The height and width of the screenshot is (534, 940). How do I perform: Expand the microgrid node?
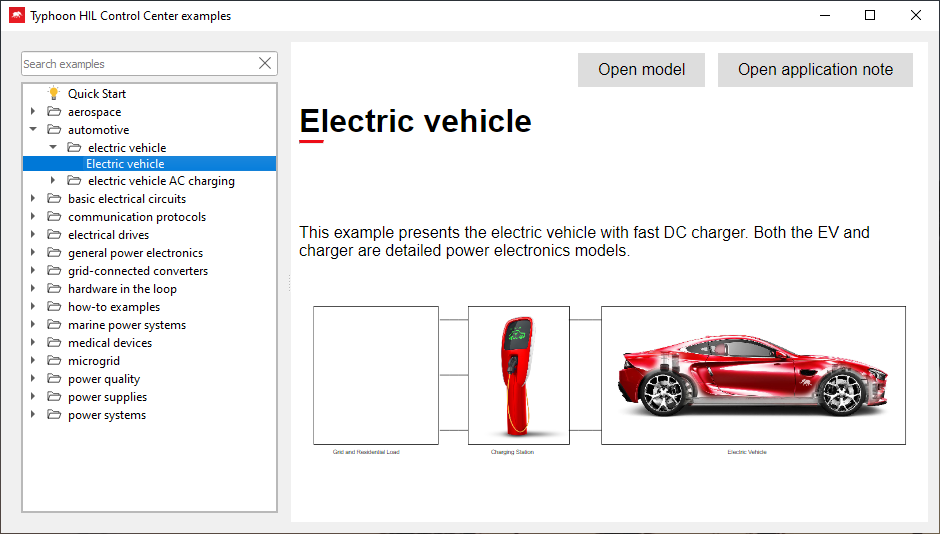point(33,360)
